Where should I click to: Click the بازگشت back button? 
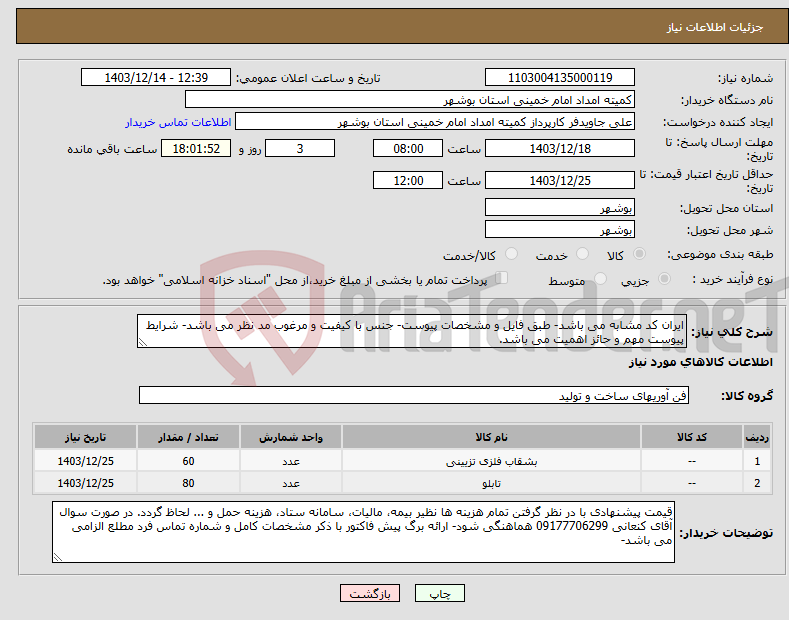point(370,593)
